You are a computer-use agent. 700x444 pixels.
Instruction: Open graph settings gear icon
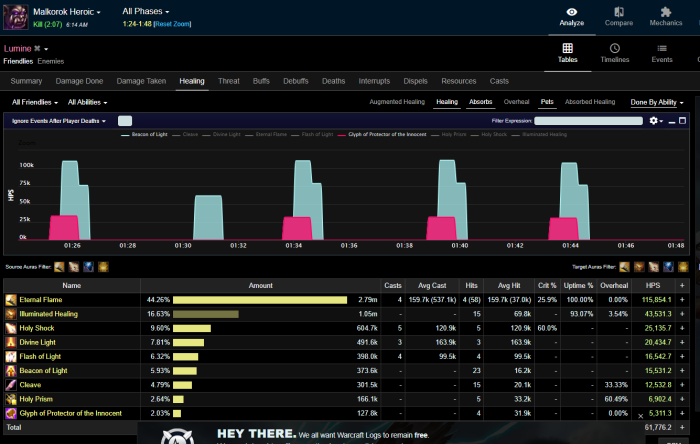click(655, 121)
